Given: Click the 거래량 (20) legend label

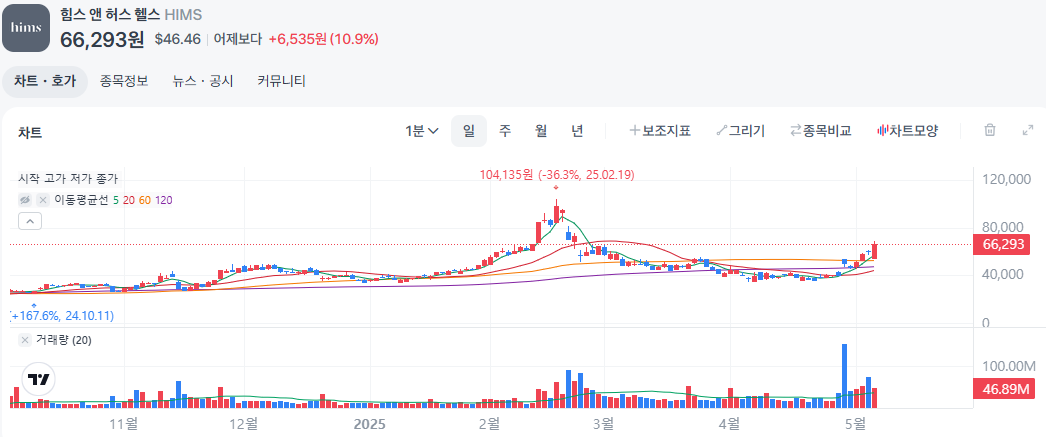Looking at the screenshot, I should click(x=64, y=340).
